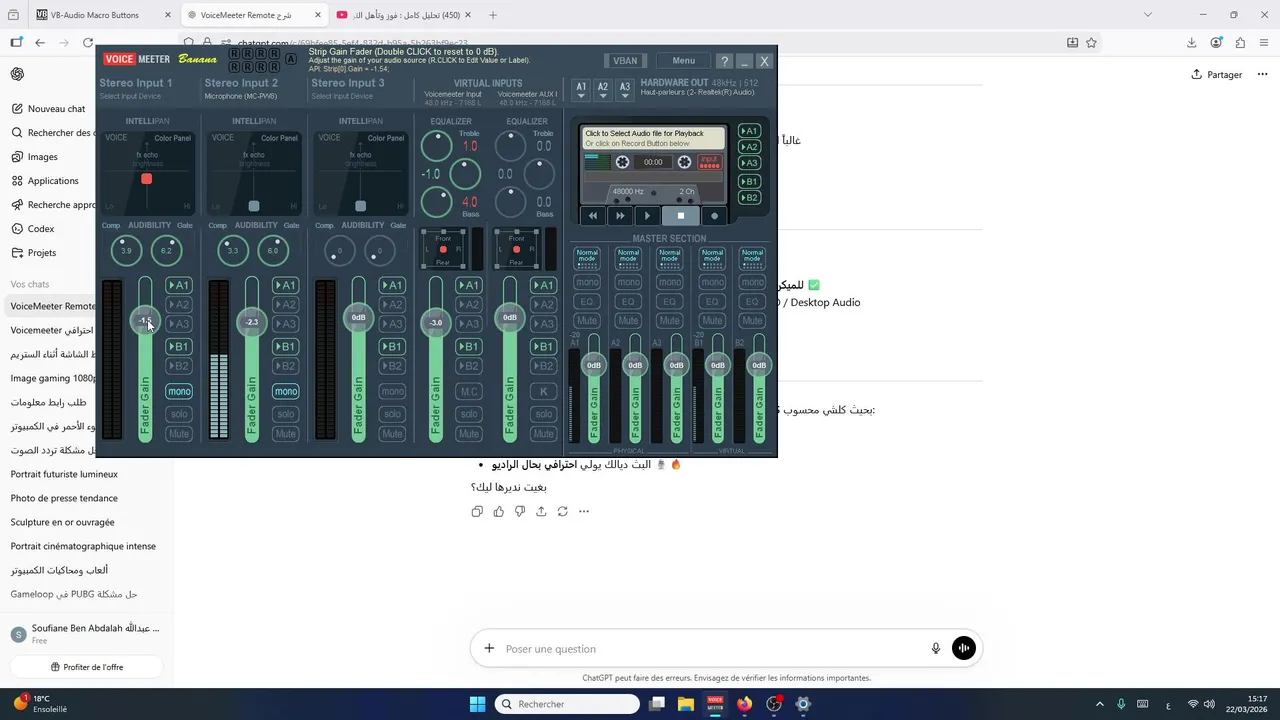
Task: Hit the stop button on the cassette recorder
Action: click(681, 216)
